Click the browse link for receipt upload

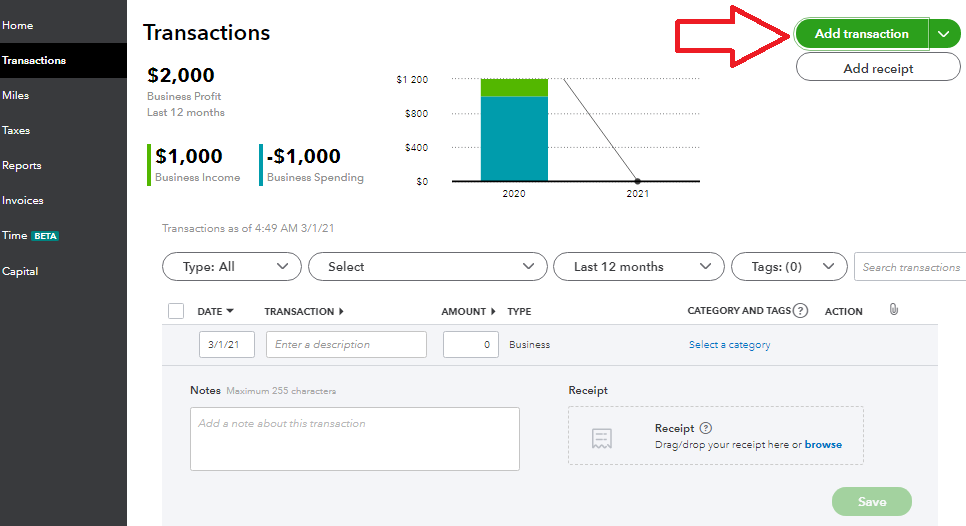coord(823,444)
